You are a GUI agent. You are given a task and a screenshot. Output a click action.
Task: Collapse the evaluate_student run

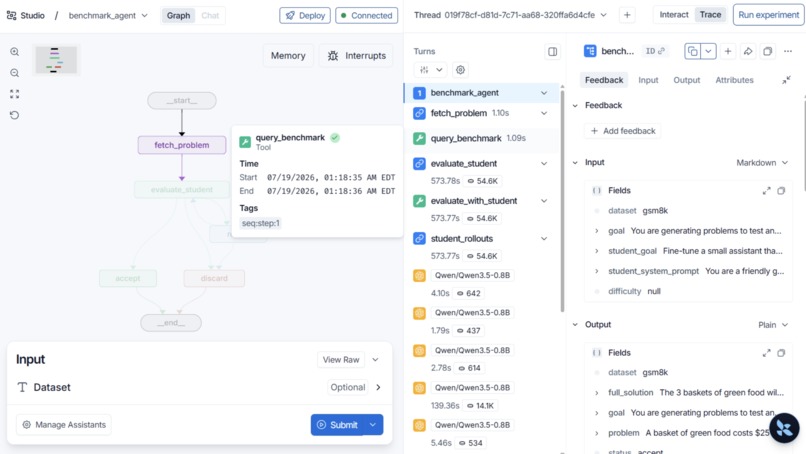pyautogui.click(x=544, y=164)
